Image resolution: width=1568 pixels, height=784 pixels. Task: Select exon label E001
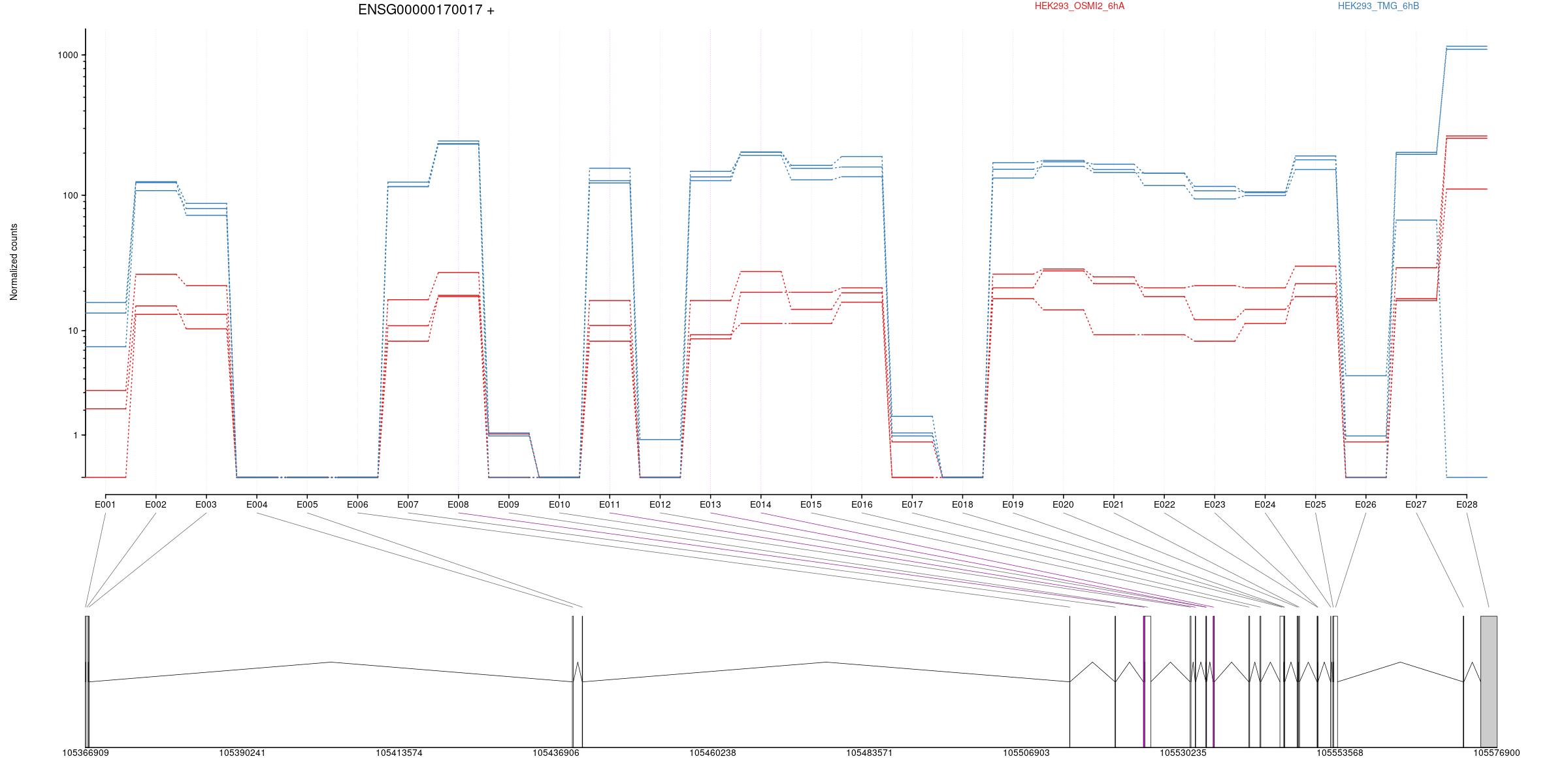[x=105, y=504]
